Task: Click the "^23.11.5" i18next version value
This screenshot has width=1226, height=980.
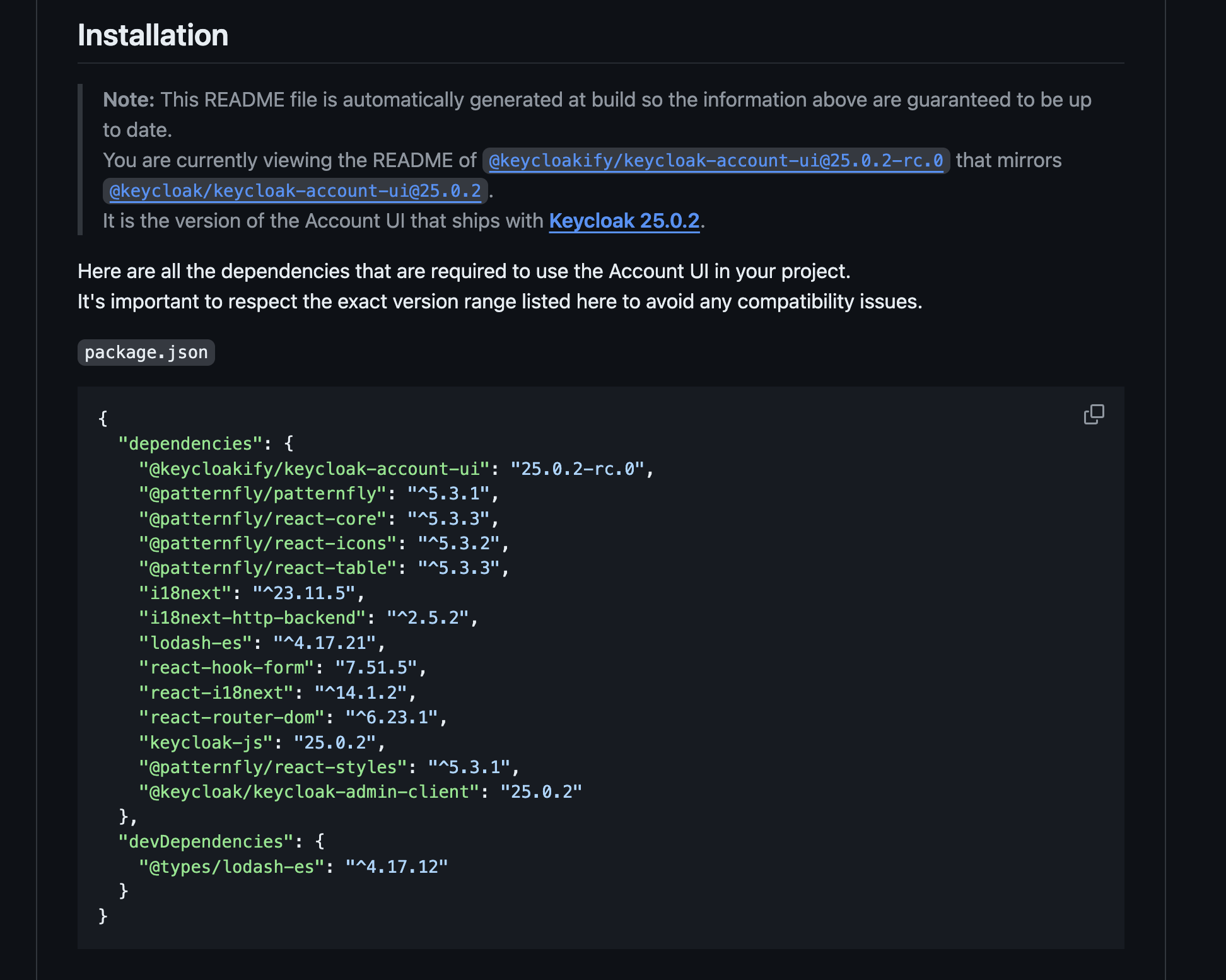Action: click(304, 593)
